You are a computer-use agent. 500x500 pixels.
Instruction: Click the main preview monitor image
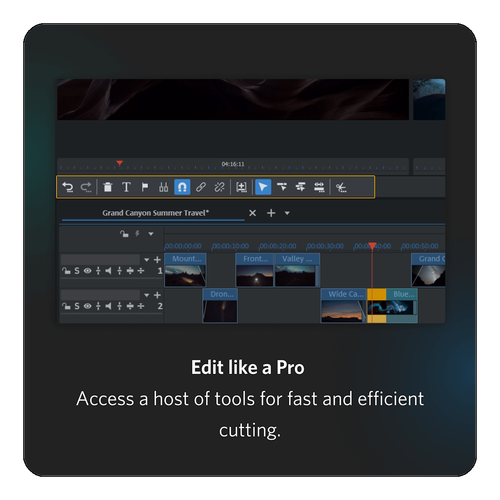point(233,99)
